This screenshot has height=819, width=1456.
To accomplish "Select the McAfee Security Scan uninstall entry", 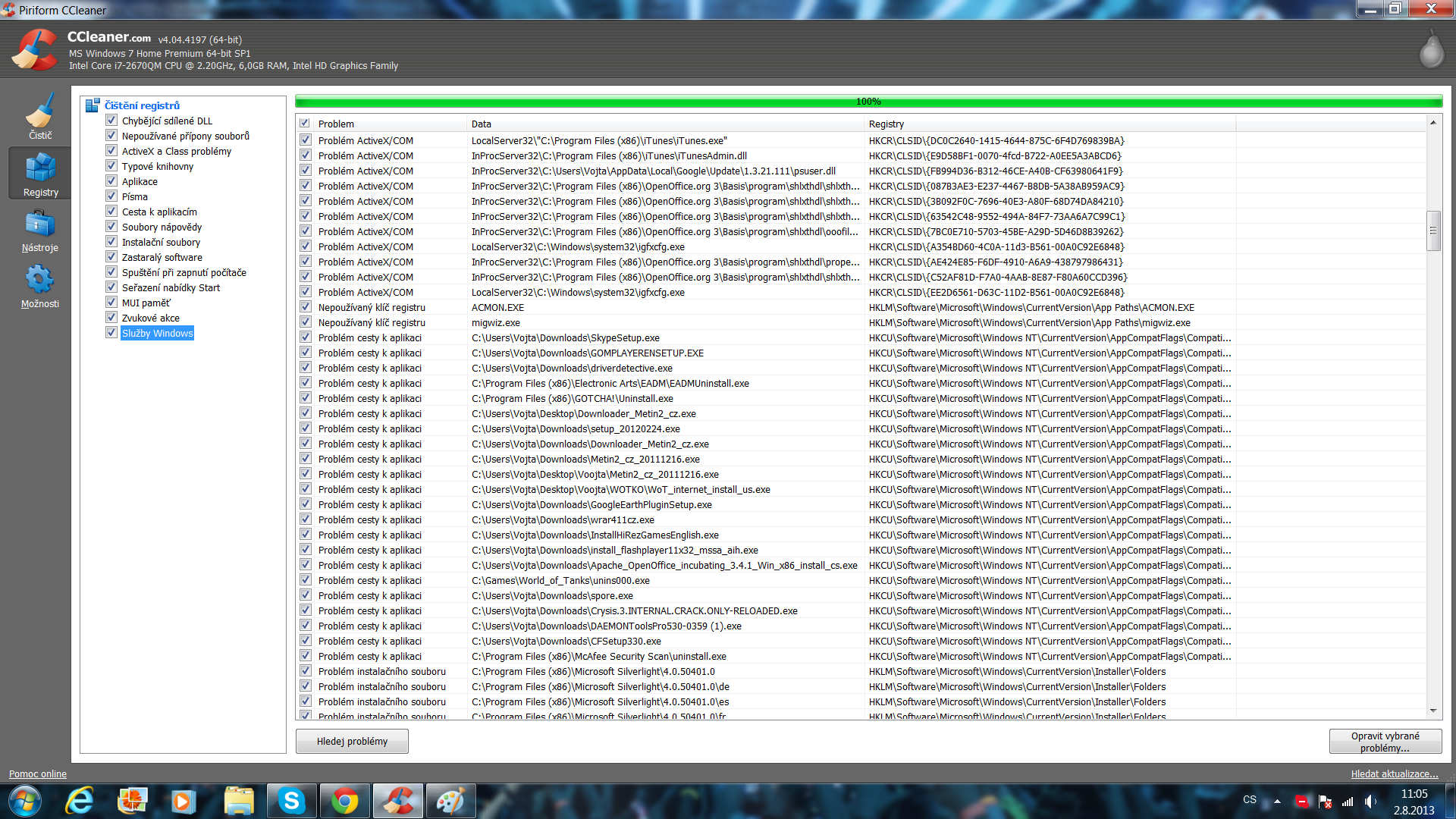I will [598, 656].
